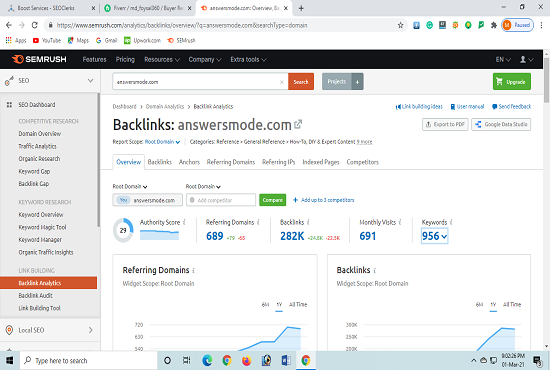Image resolution: width=550 pixels, height=370 pixels.
Task: Click the Semrush logo
Action: coord(39,59)
